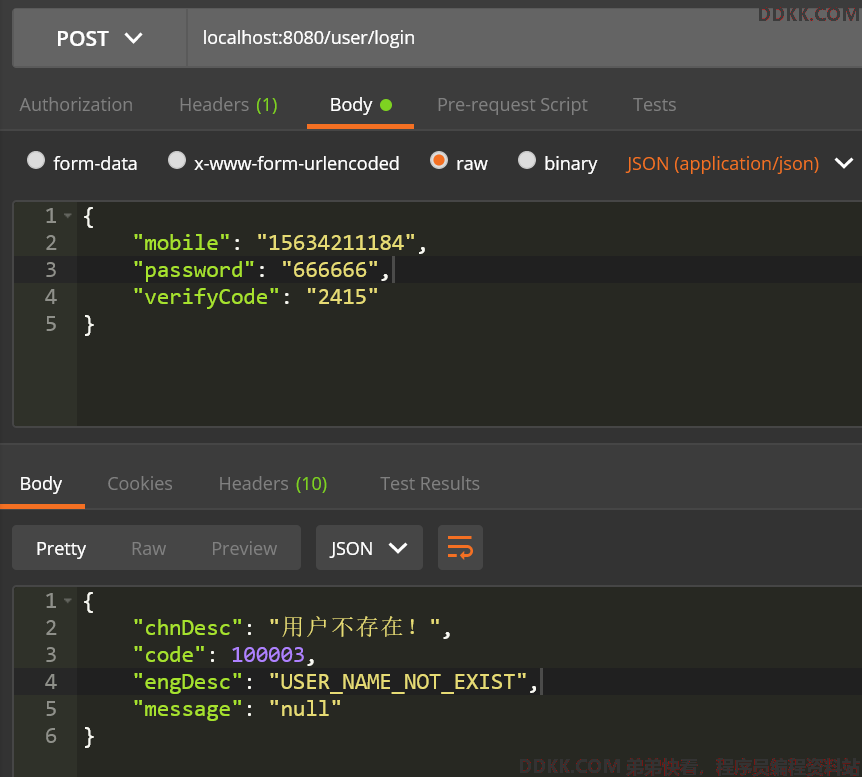Open the response JSON format dropdown
The height and width of the screenshot is (777, 862).
(x=369, y=548)
